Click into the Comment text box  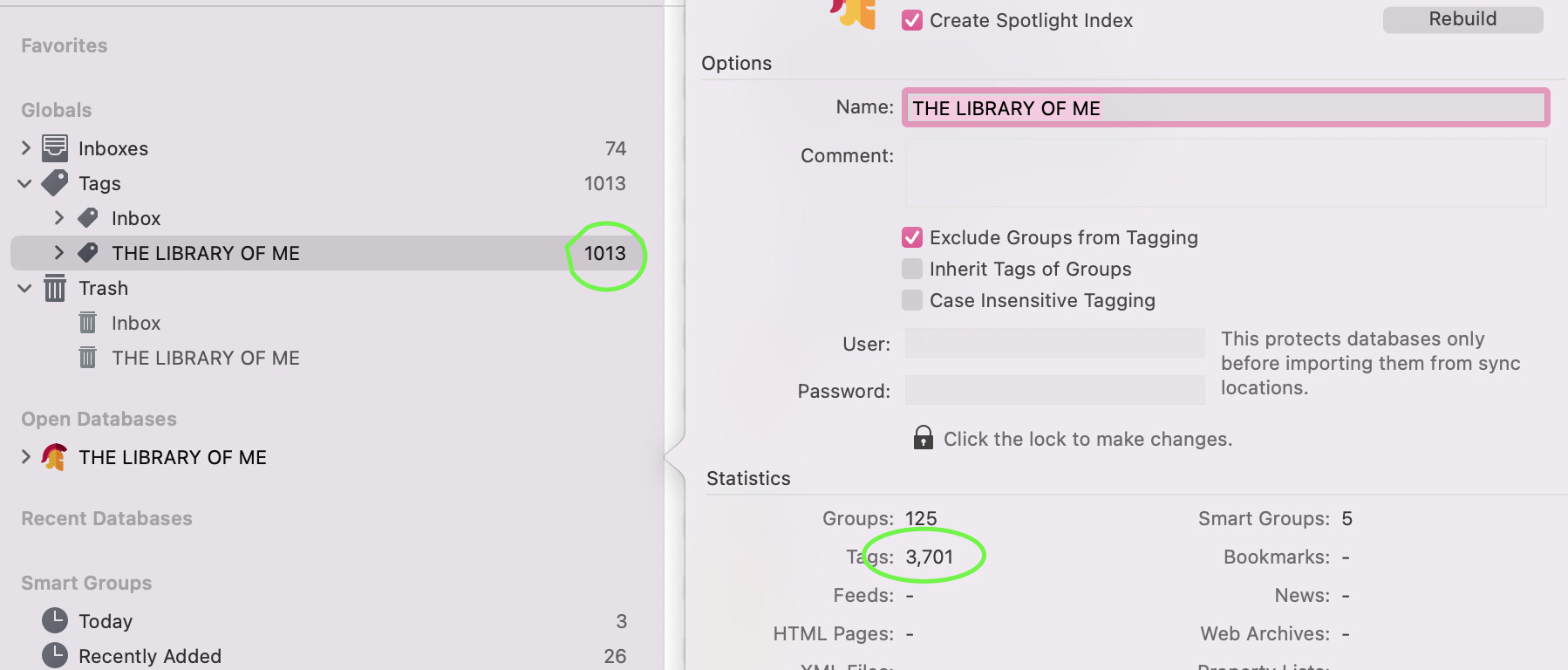tap(1224, 173)
